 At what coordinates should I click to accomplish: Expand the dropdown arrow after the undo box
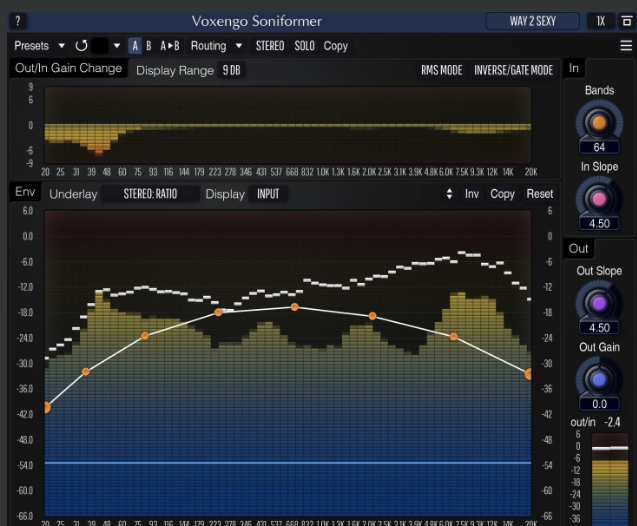pyautogui.click(x=117, y=45)
